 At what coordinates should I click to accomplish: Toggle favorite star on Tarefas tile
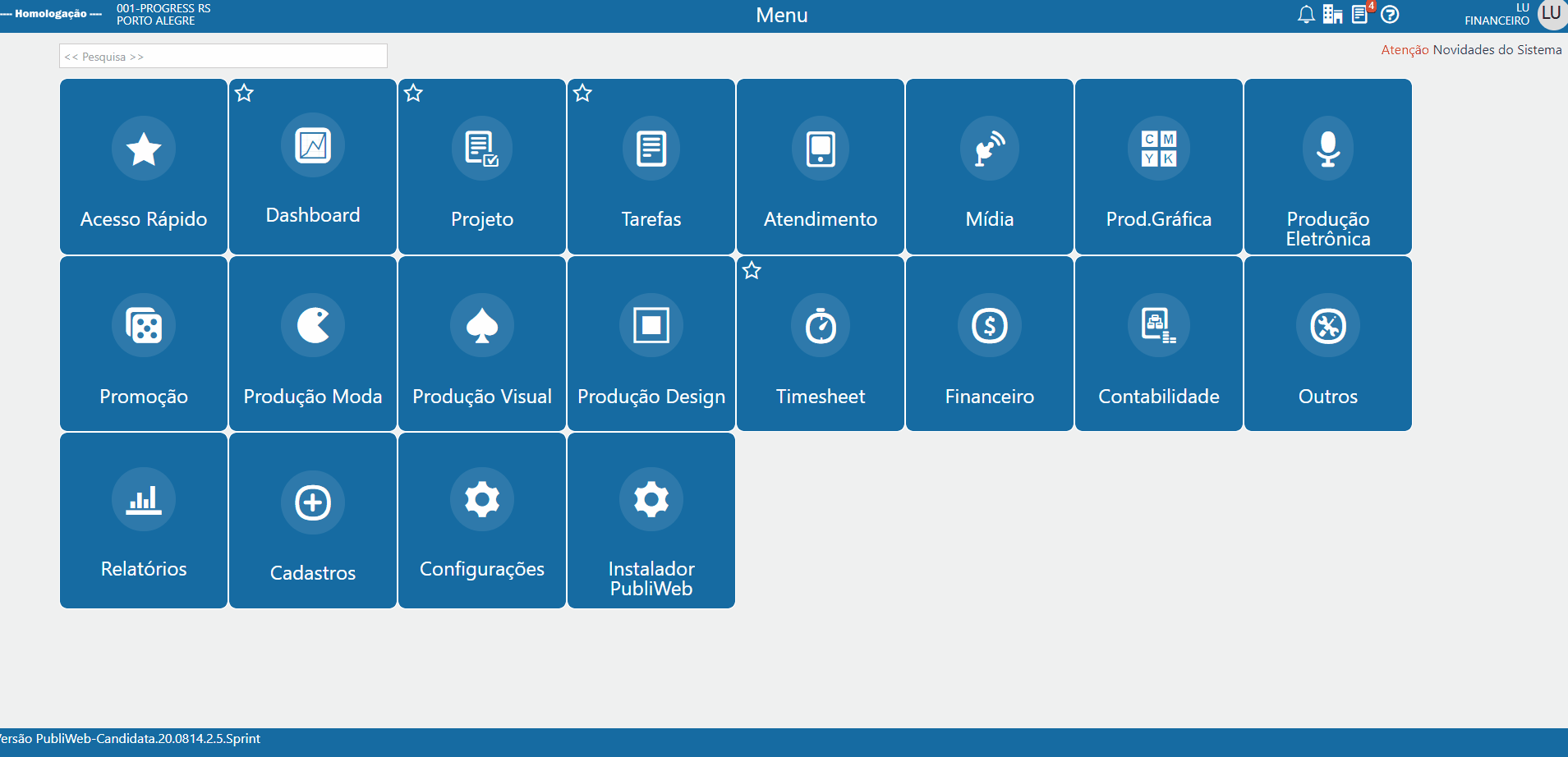point(582,93)
